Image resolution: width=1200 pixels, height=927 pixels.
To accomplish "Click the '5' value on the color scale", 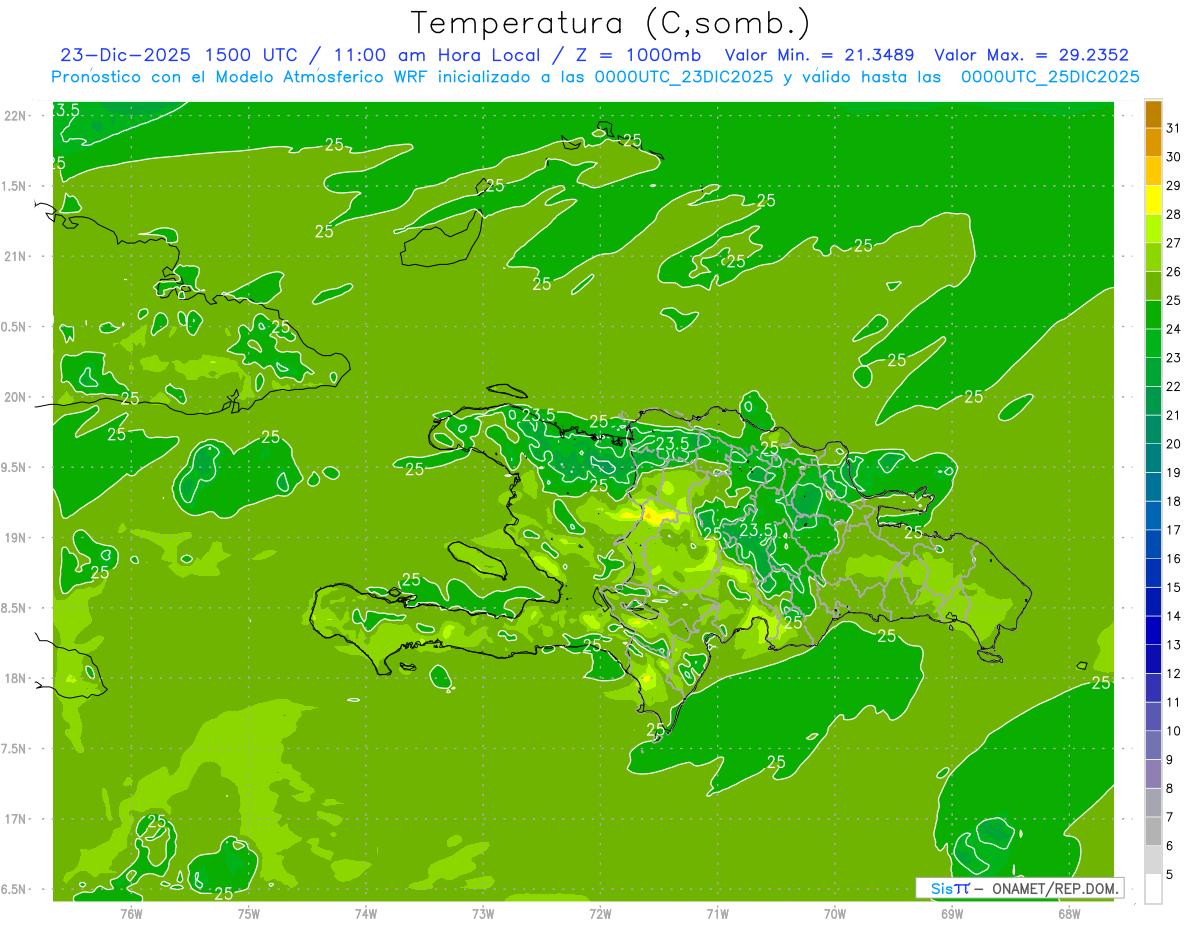I will click(1171, 875).
